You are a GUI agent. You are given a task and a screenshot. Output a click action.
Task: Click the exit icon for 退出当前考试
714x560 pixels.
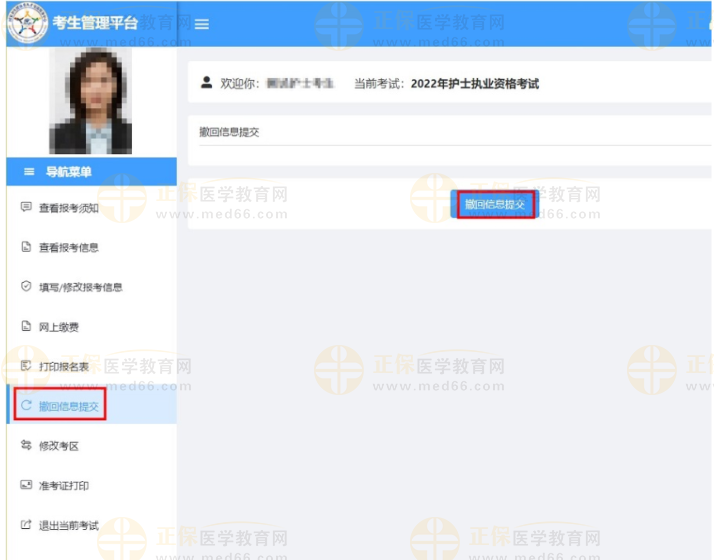26,525
